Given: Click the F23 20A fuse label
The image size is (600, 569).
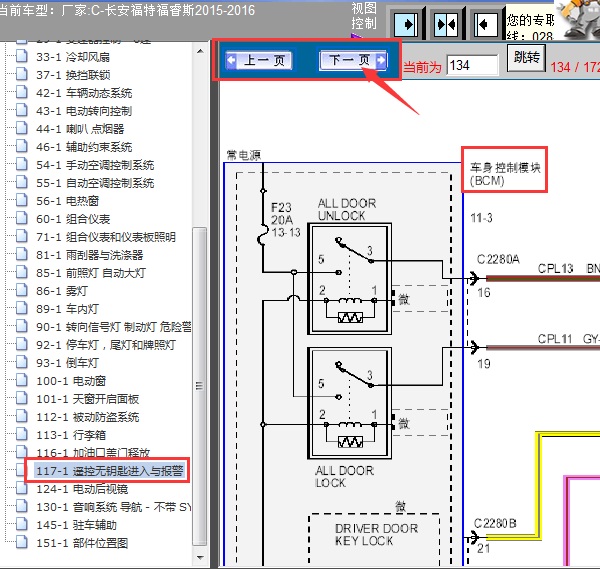Looking at the screenshot, I should [282, 214].
